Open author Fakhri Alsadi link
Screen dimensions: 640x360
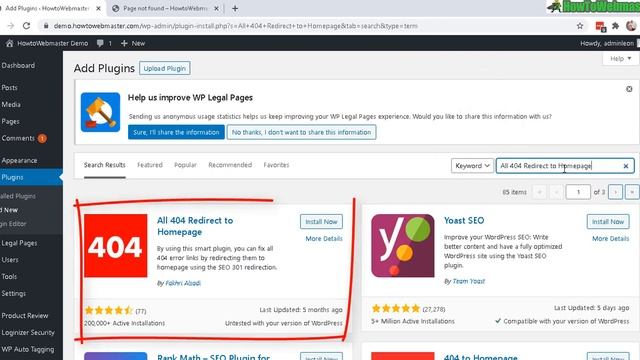[x=183, y=283]
